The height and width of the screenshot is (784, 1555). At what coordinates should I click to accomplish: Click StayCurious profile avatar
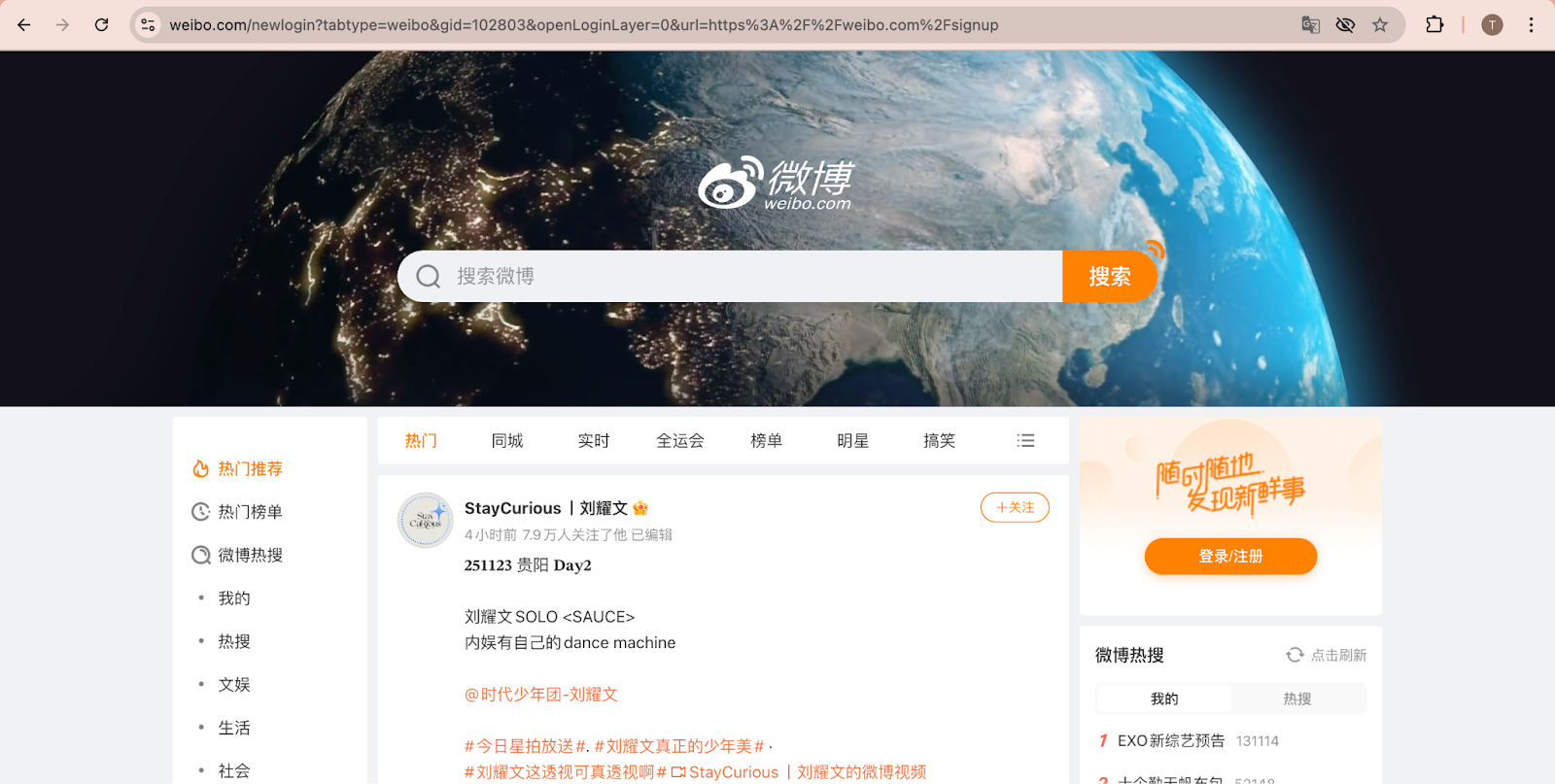coord(426,520)
